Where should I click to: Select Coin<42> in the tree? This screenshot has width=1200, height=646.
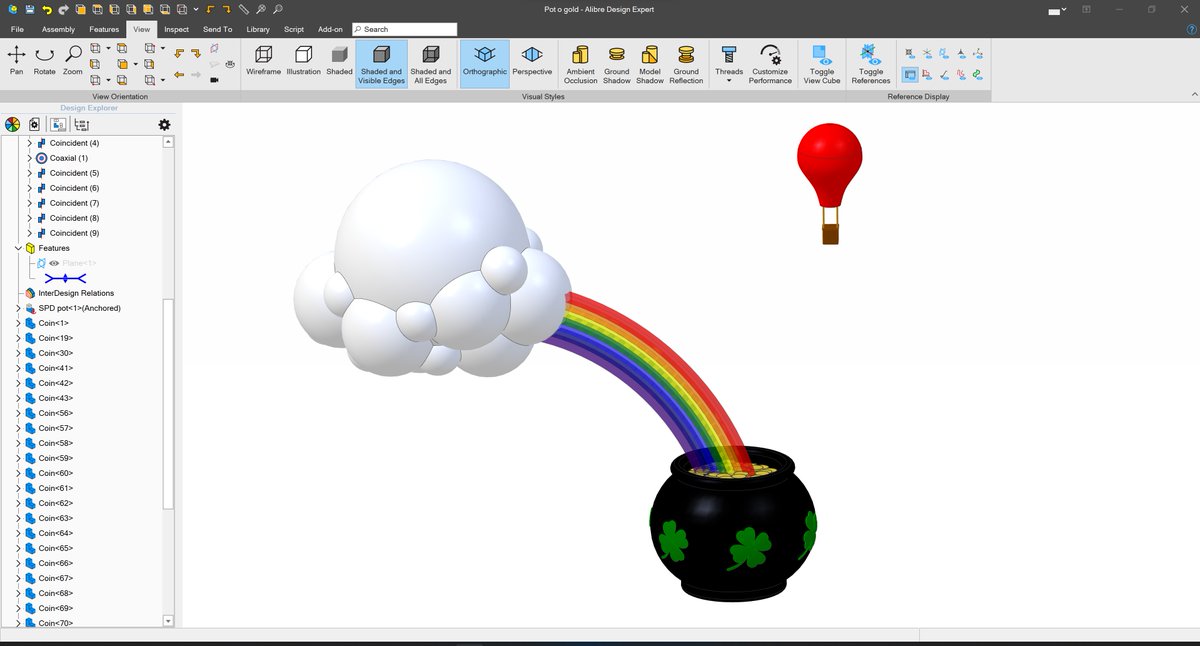(56, 383)
